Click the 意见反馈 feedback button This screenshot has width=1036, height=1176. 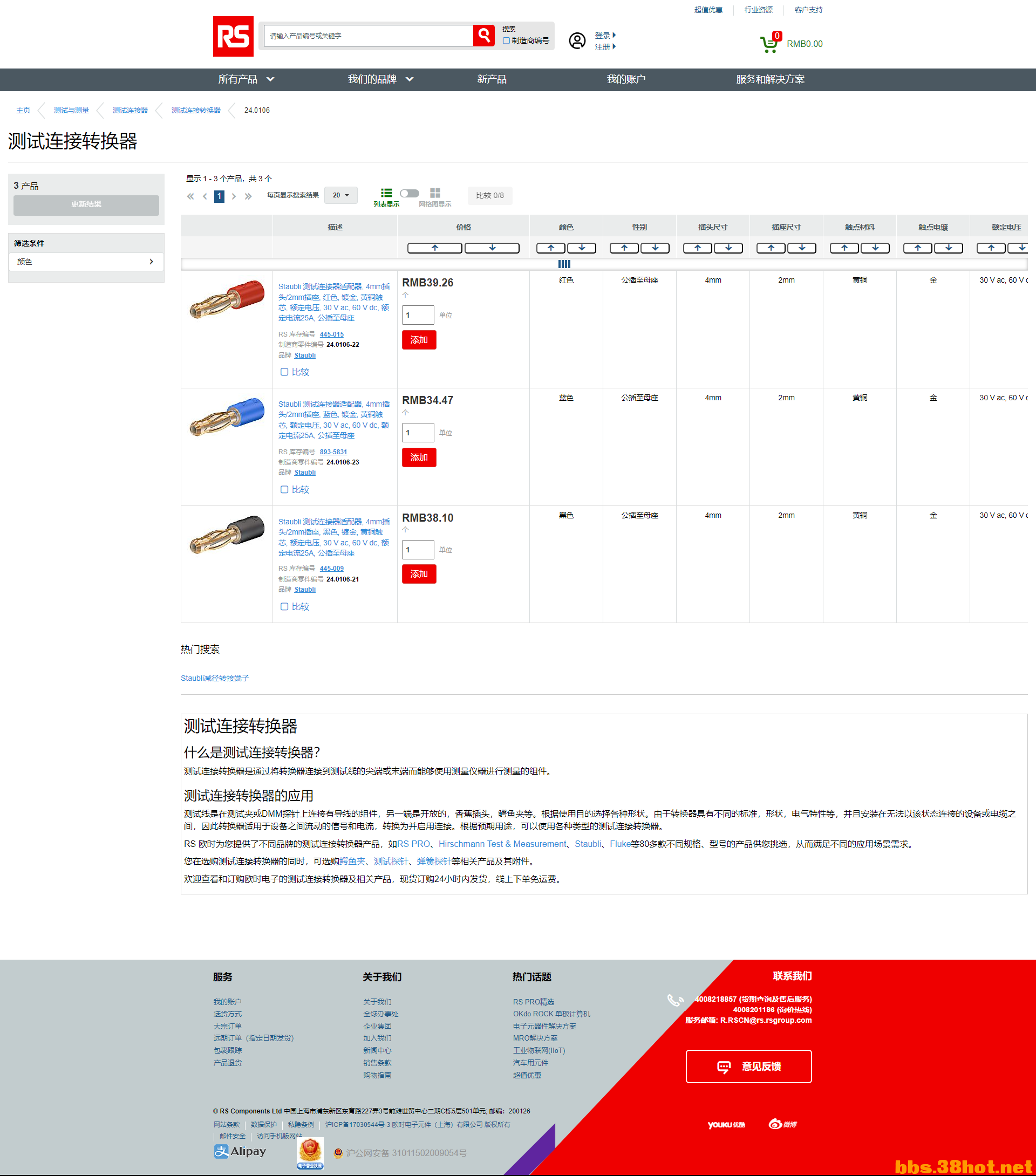pyautogui.click(x=749, y=1066)
